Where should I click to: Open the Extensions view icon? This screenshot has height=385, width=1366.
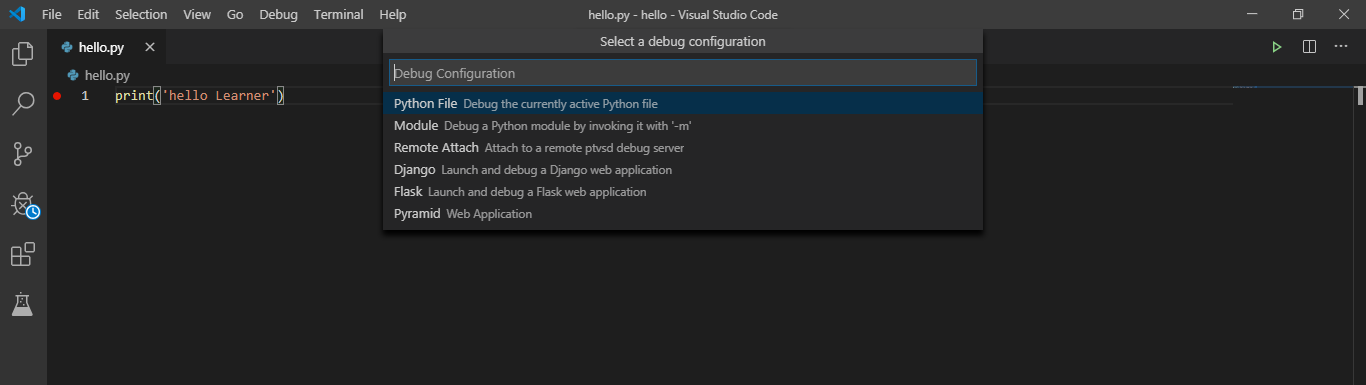(22, 255)
